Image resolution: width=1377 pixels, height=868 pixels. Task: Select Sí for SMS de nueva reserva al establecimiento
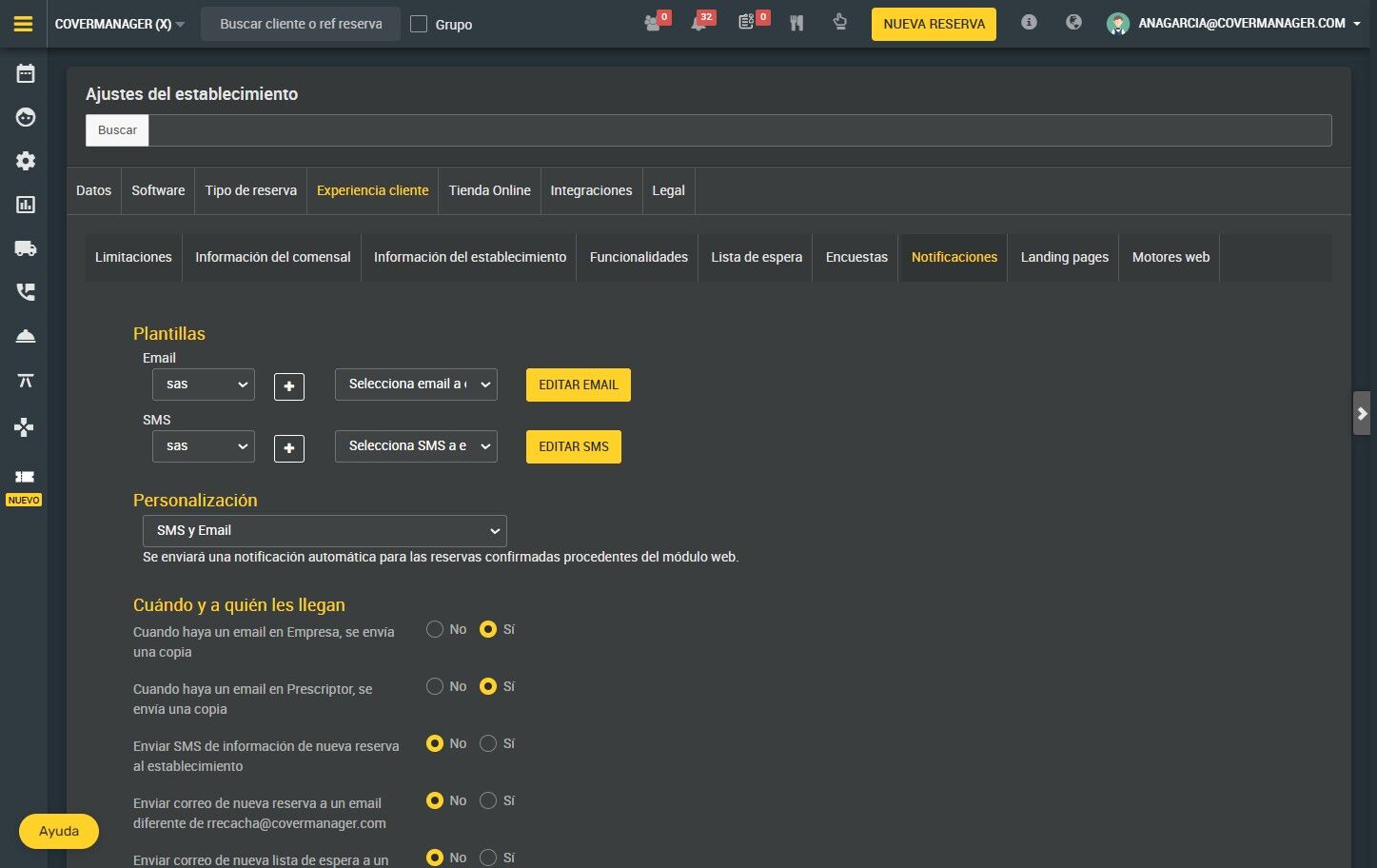point(488,743)
